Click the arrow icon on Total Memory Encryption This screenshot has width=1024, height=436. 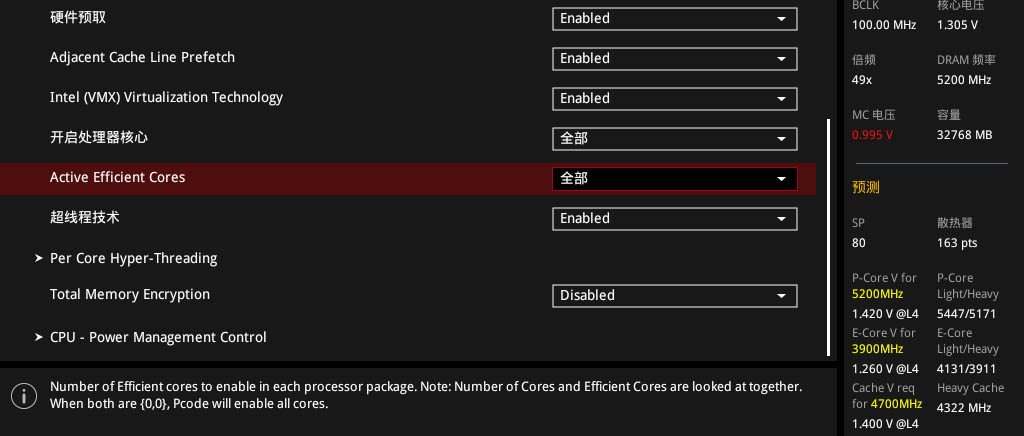[x=781, y=296]
